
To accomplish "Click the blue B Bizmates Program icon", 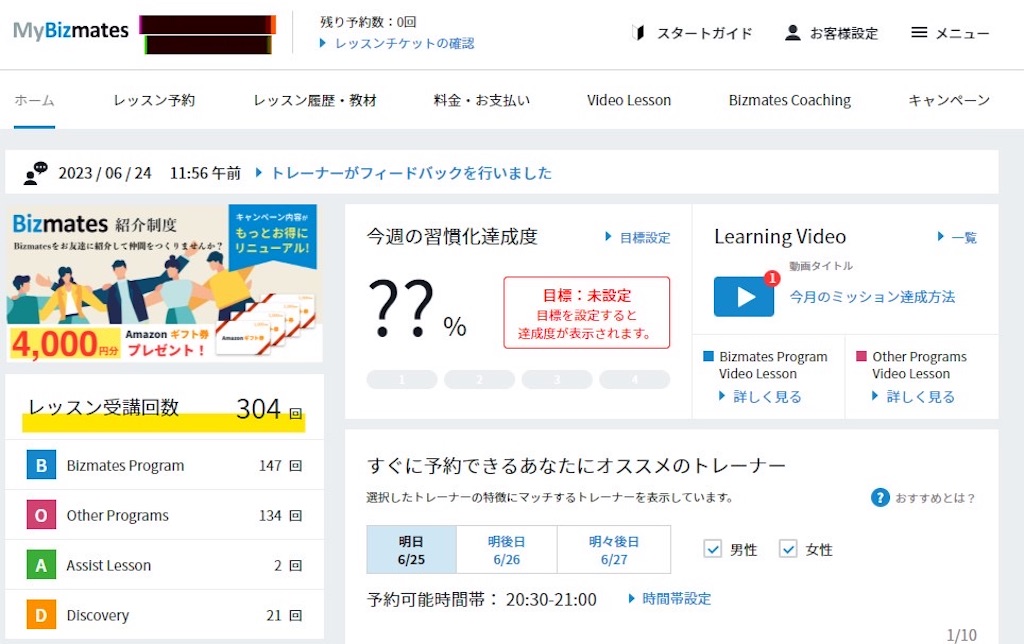I will [41, 465].
